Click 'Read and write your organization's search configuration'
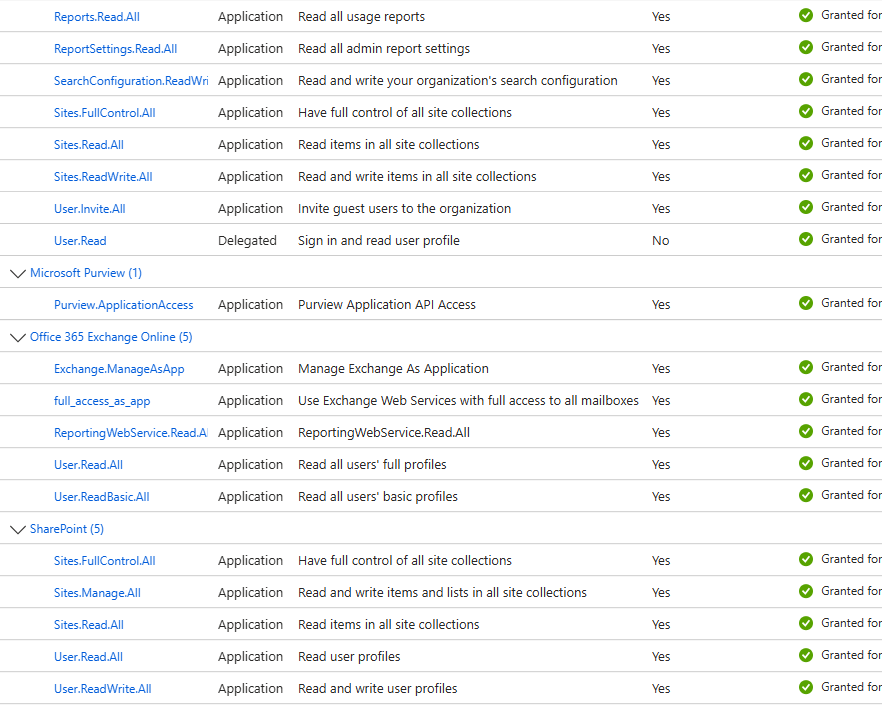Viewport: 882px width, 705px height. coord(457,81)
